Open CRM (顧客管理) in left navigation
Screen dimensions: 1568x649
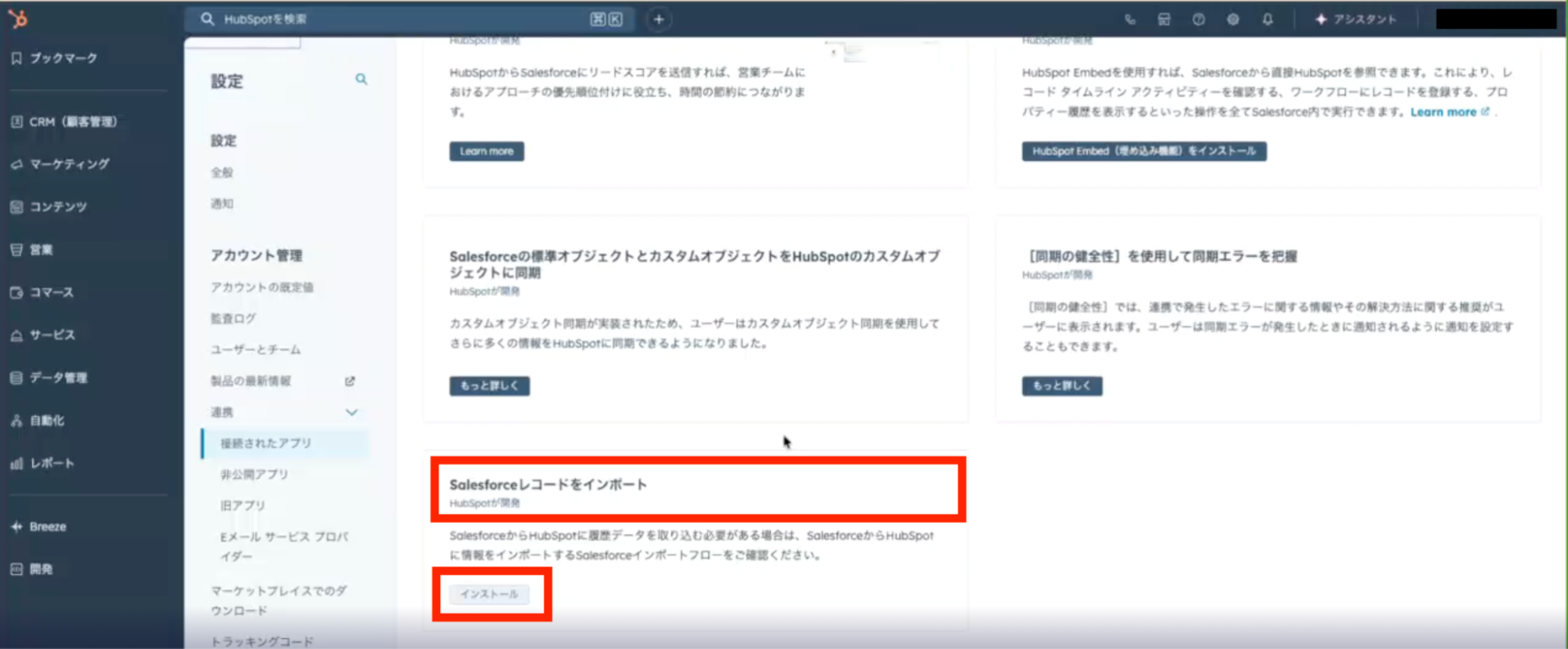(x=73, y=122)
